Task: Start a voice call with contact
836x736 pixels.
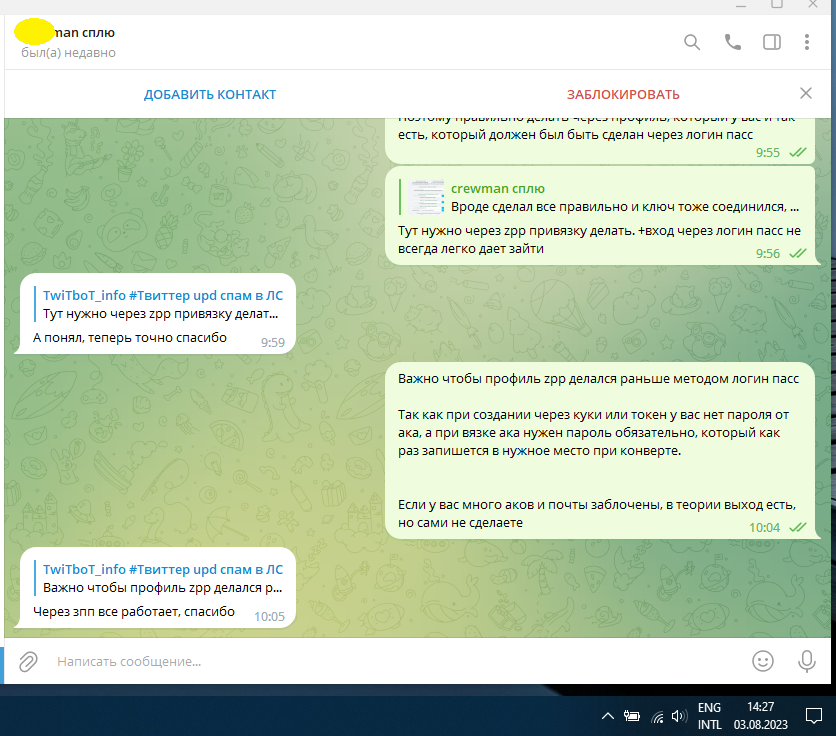Action: 733,42
